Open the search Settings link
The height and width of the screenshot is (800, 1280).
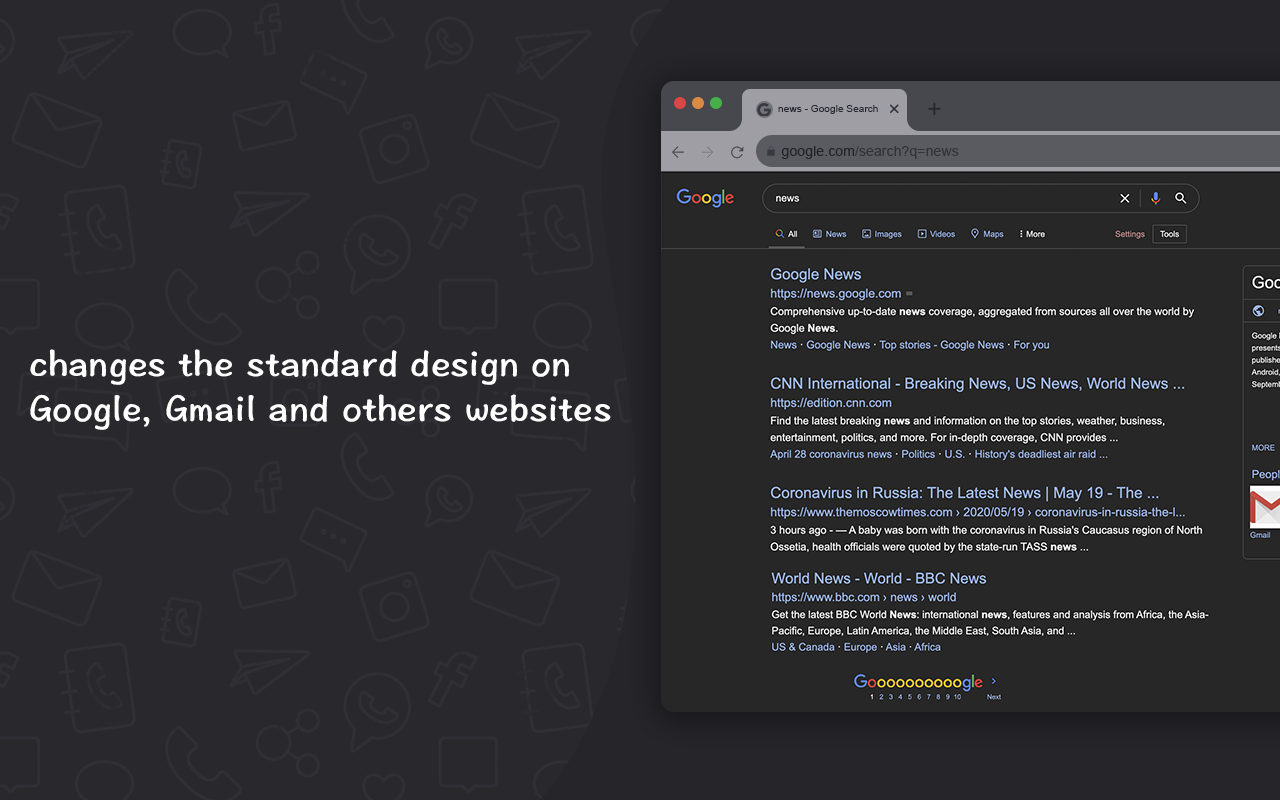point(1130,234)
